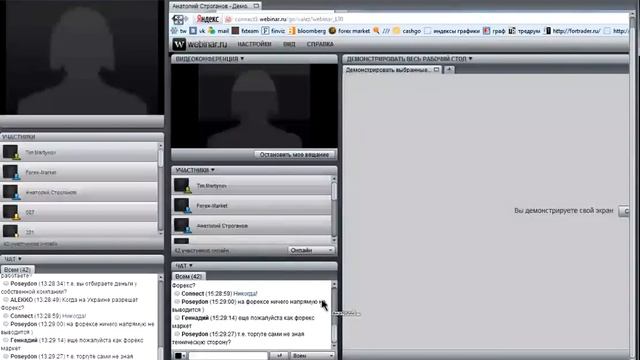Open the граф bookmark icon
Screen dimensions: 640x360
pos(486,31)
